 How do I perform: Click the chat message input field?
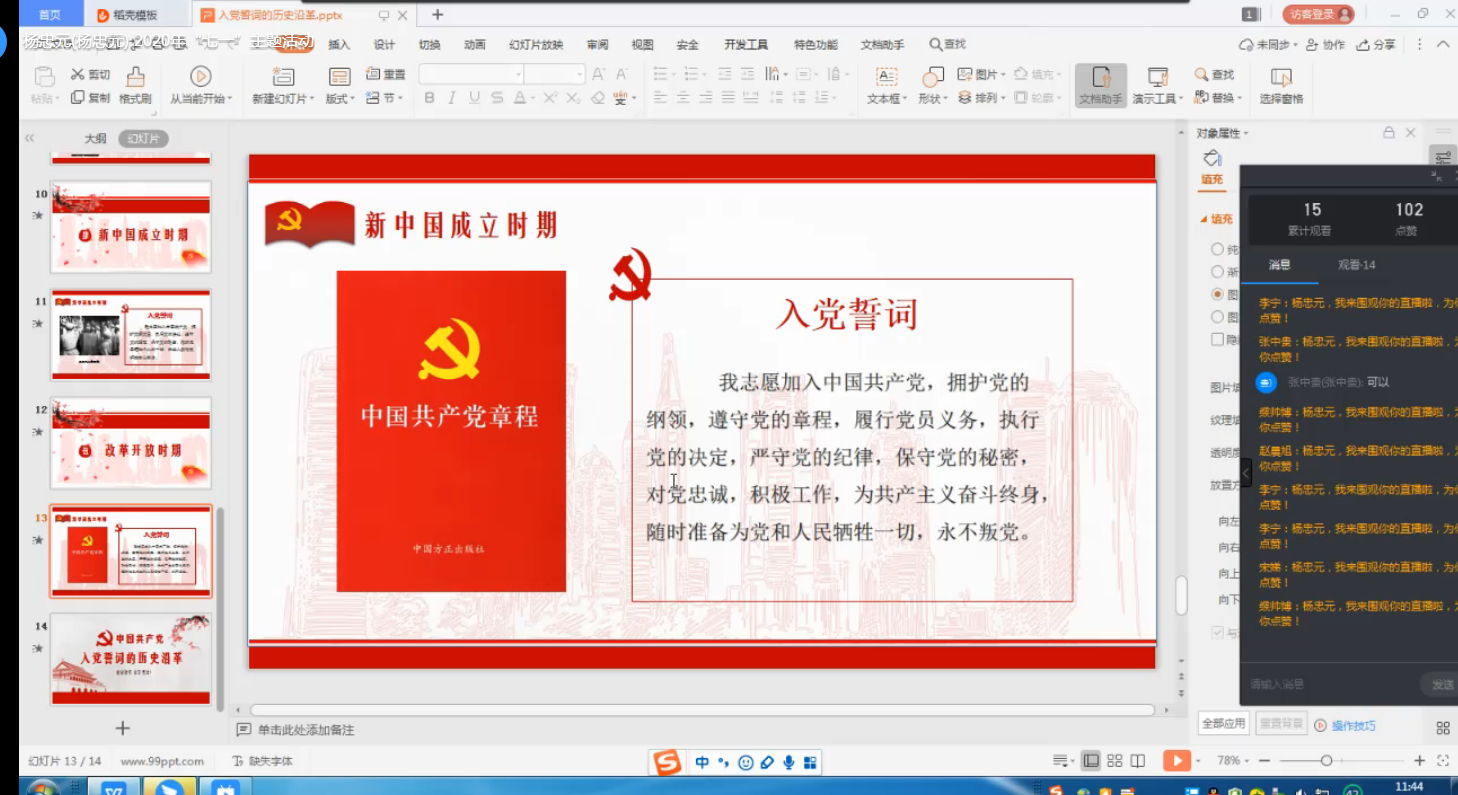[1330, 685]
